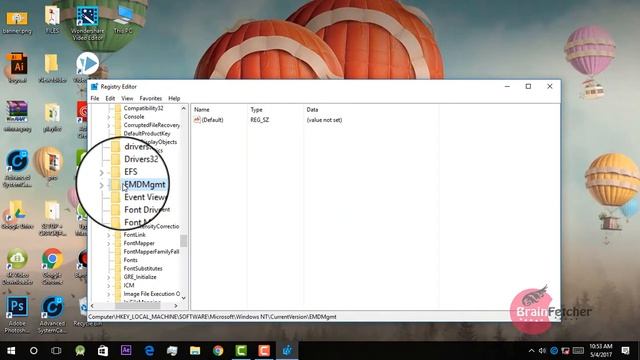The height and width of the screenshot is (360, 640).
Task: Open Chrome from the taskbar
Action: 218,351
